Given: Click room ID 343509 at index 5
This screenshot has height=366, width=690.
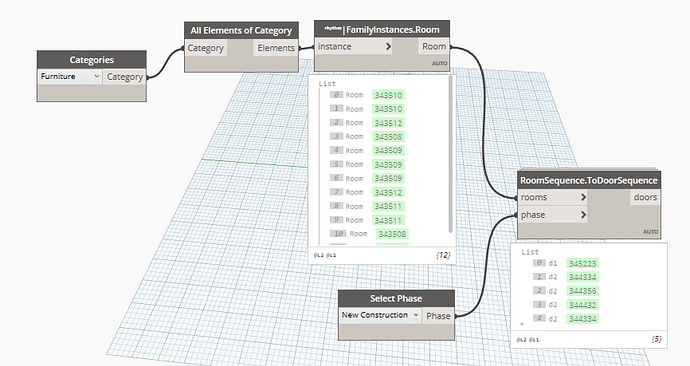Looking at the screenshot, I should click(388, 165).
